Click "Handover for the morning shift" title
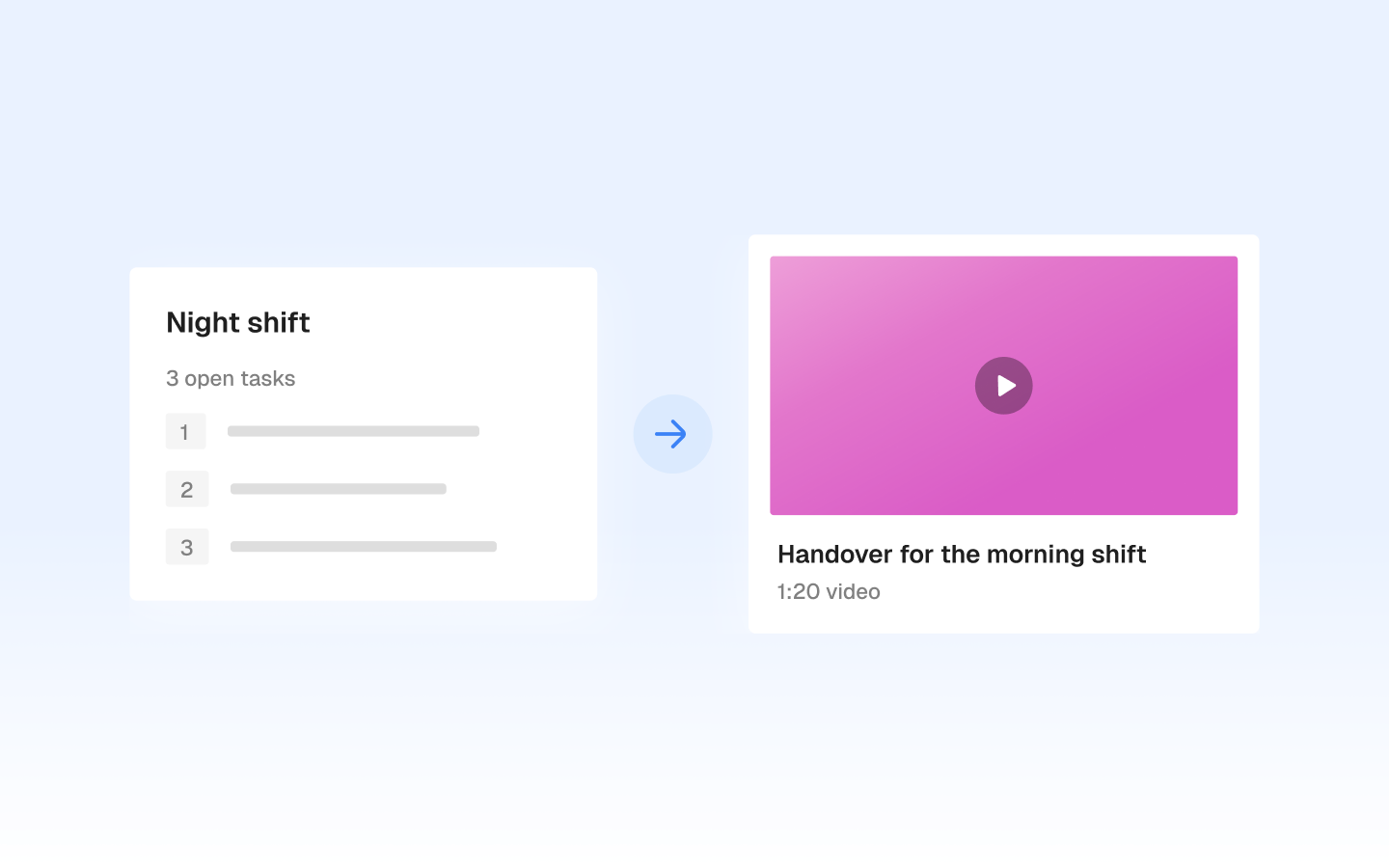1389x868 pixels. click(962, 555)
